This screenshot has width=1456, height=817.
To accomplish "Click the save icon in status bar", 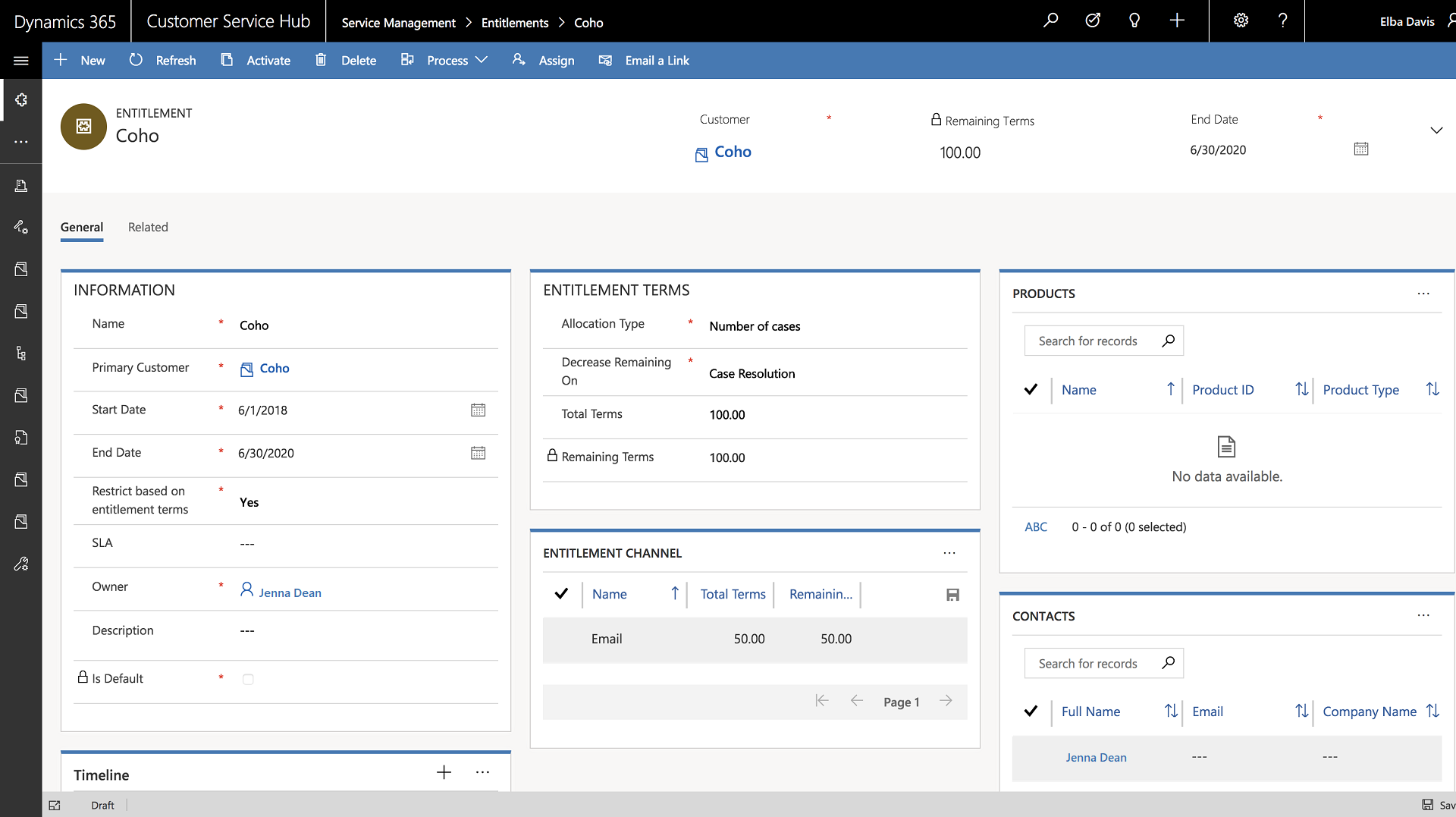I will (1428, 805).
